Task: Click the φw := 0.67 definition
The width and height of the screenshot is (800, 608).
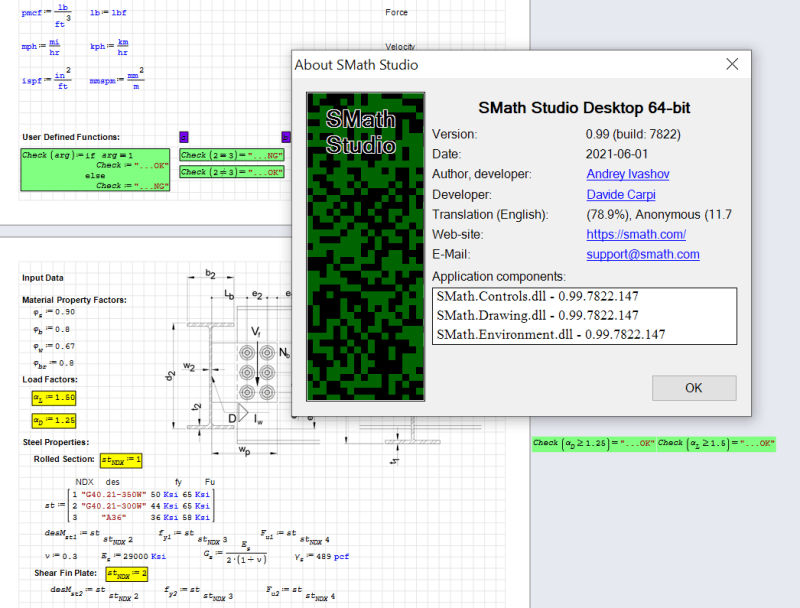Action: point(54,347)
